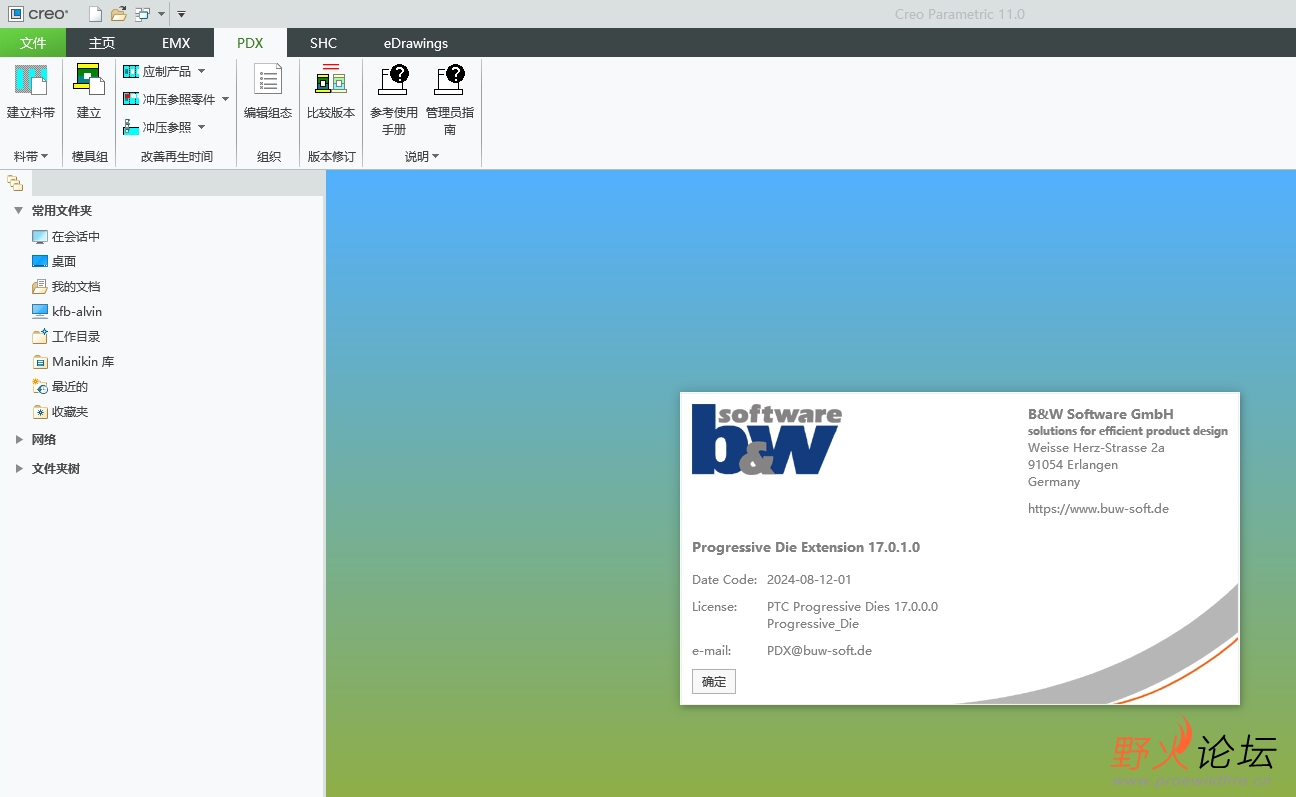Click the 建立 die set tool

tap(89, 92)
